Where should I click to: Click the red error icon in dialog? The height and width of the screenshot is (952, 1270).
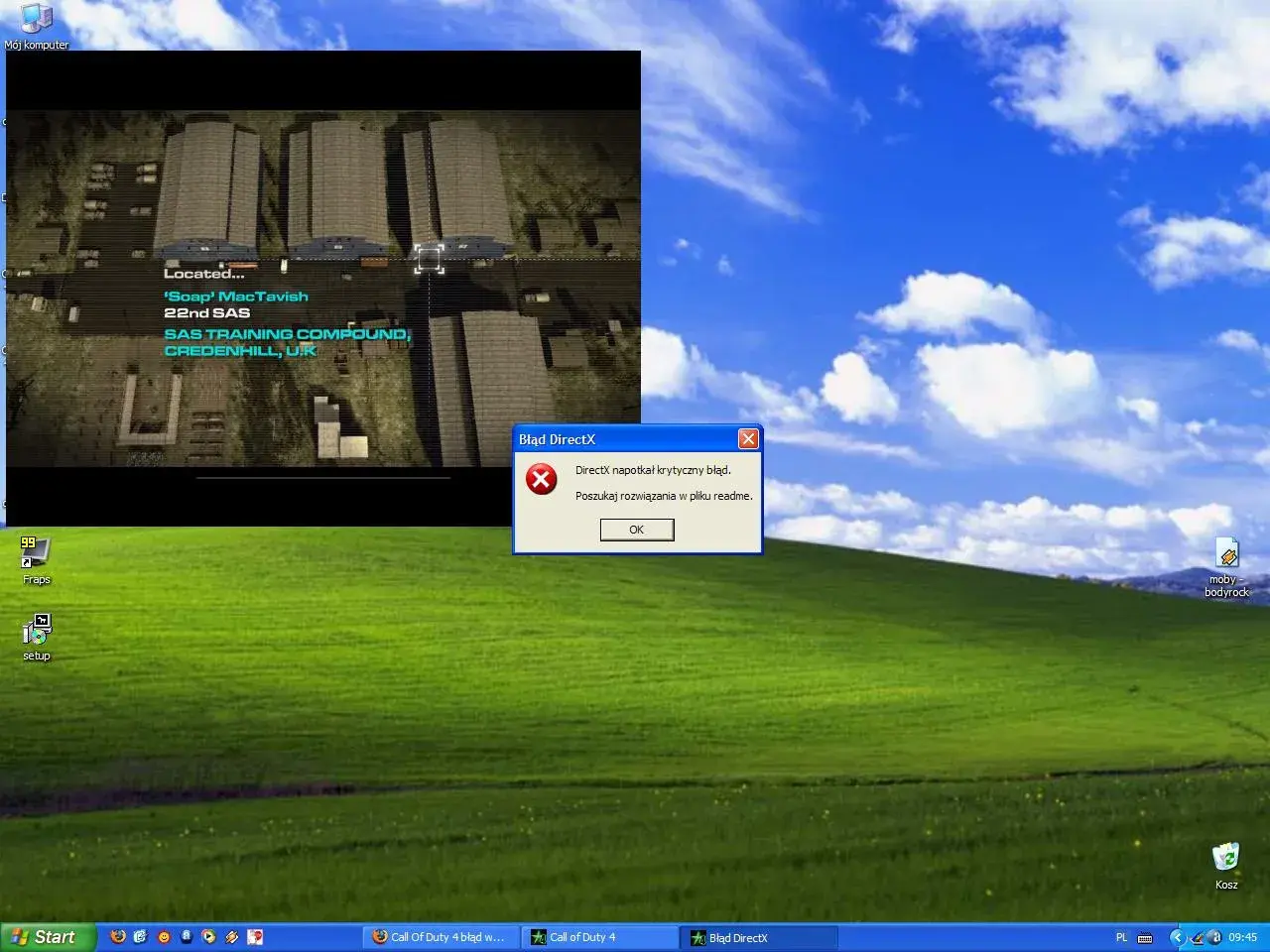(x=541, y=481)
